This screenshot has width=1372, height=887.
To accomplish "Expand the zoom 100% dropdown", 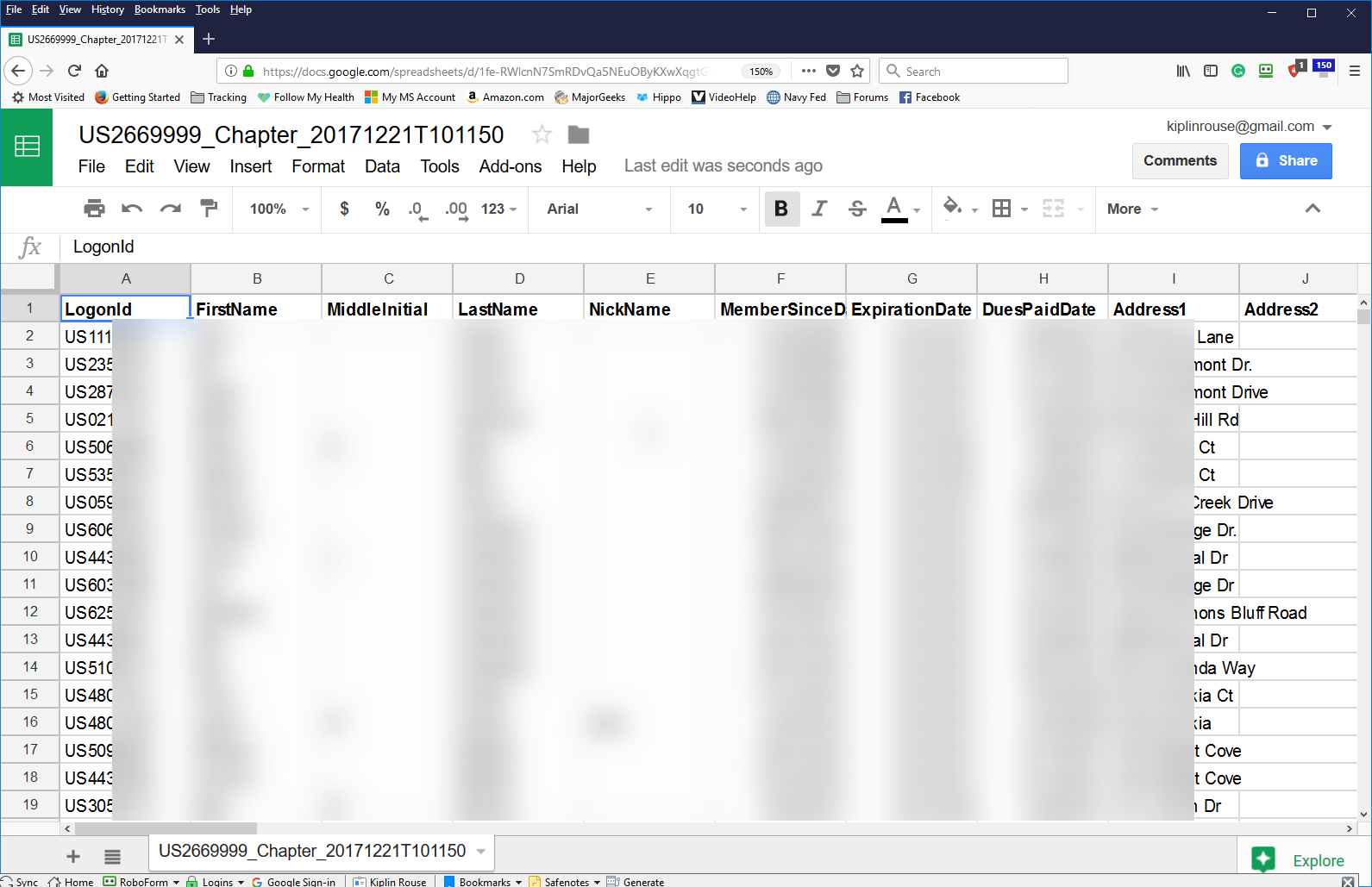I will (x=279, y=209).
